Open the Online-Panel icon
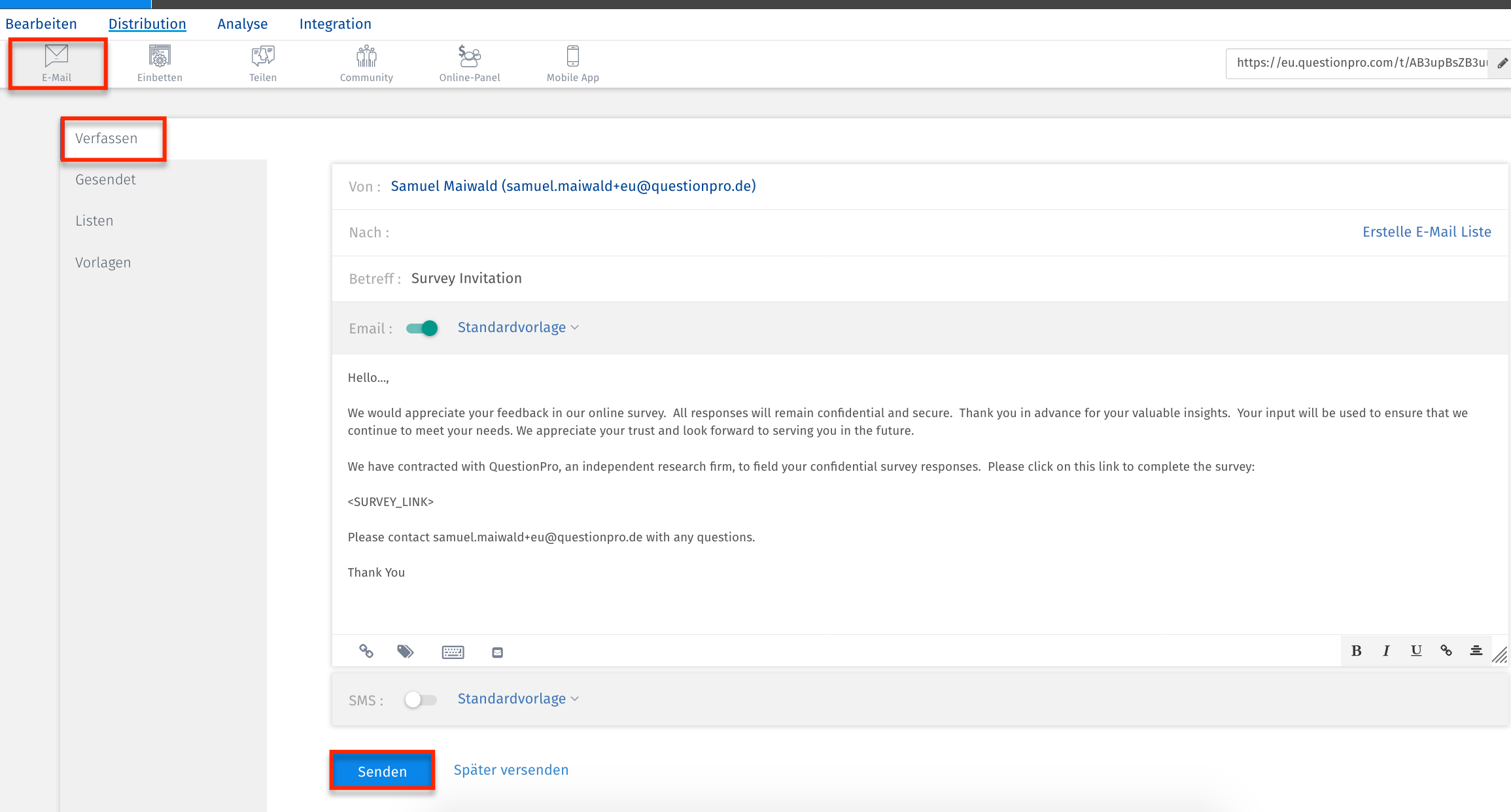 pyautogui.click(x=470, y=63)
